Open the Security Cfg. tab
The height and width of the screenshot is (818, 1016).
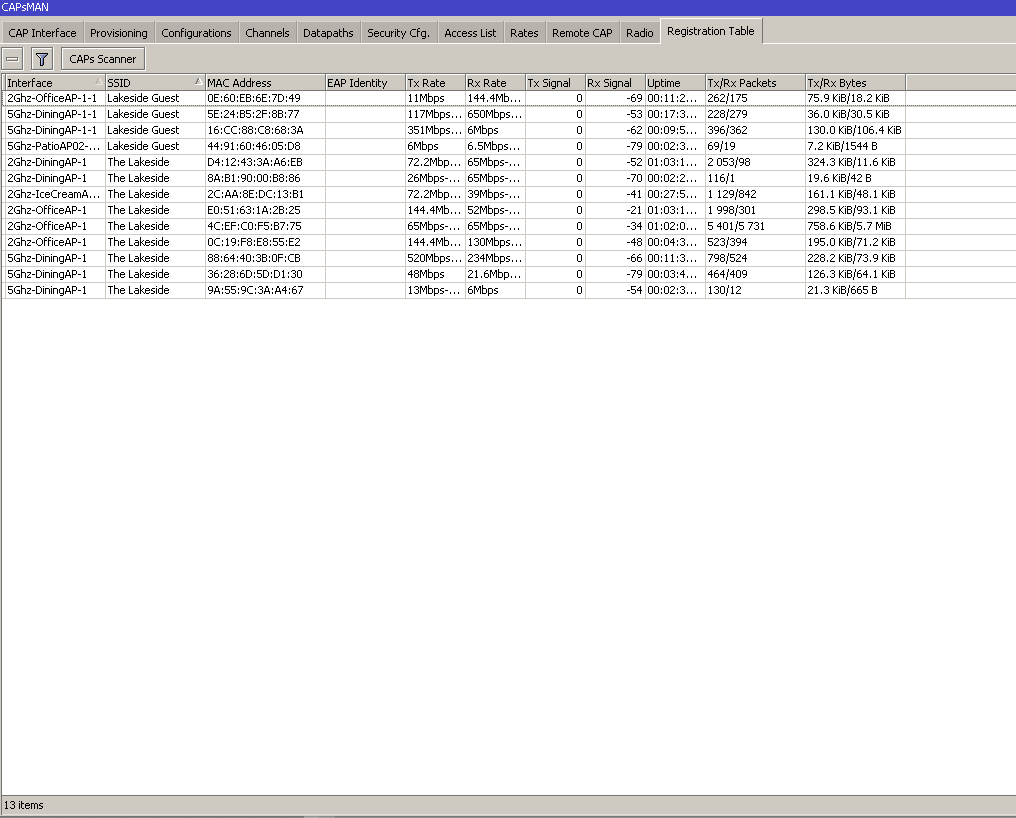(x=398, y=31)
